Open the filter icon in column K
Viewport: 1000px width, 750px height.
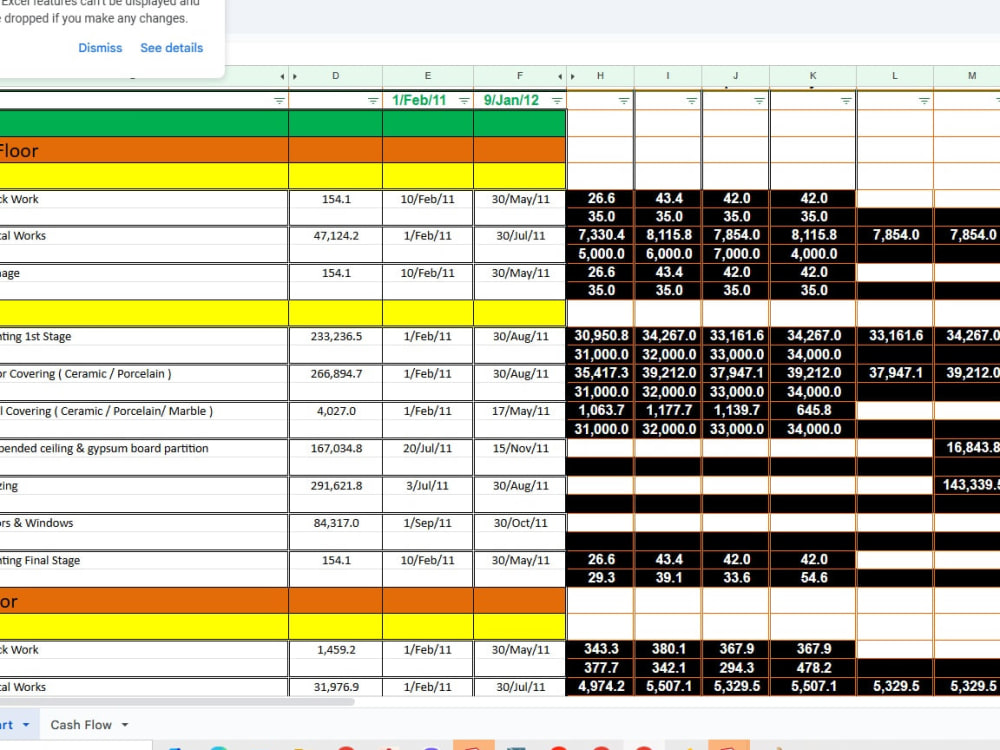click(846, 101)
